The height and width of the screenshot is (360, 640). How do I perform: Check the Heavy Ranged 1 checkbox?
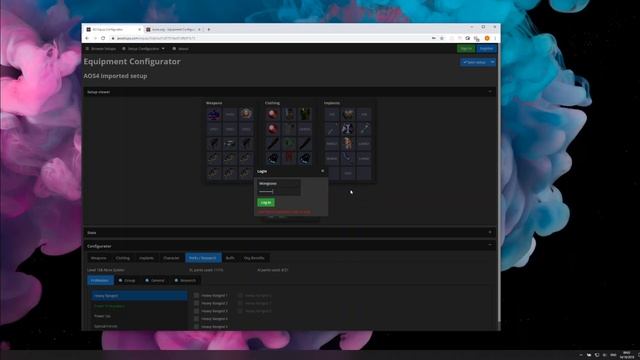[x=196, y=295]
